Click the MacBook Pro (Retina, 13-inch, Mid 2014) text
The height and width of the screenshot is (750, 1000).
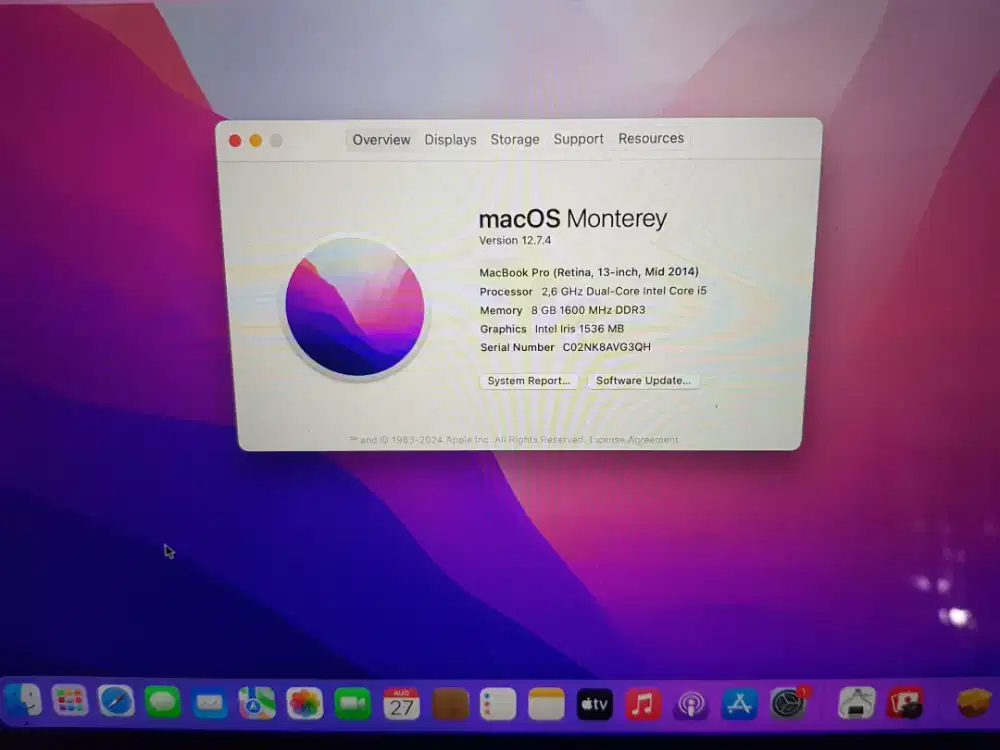589,272
